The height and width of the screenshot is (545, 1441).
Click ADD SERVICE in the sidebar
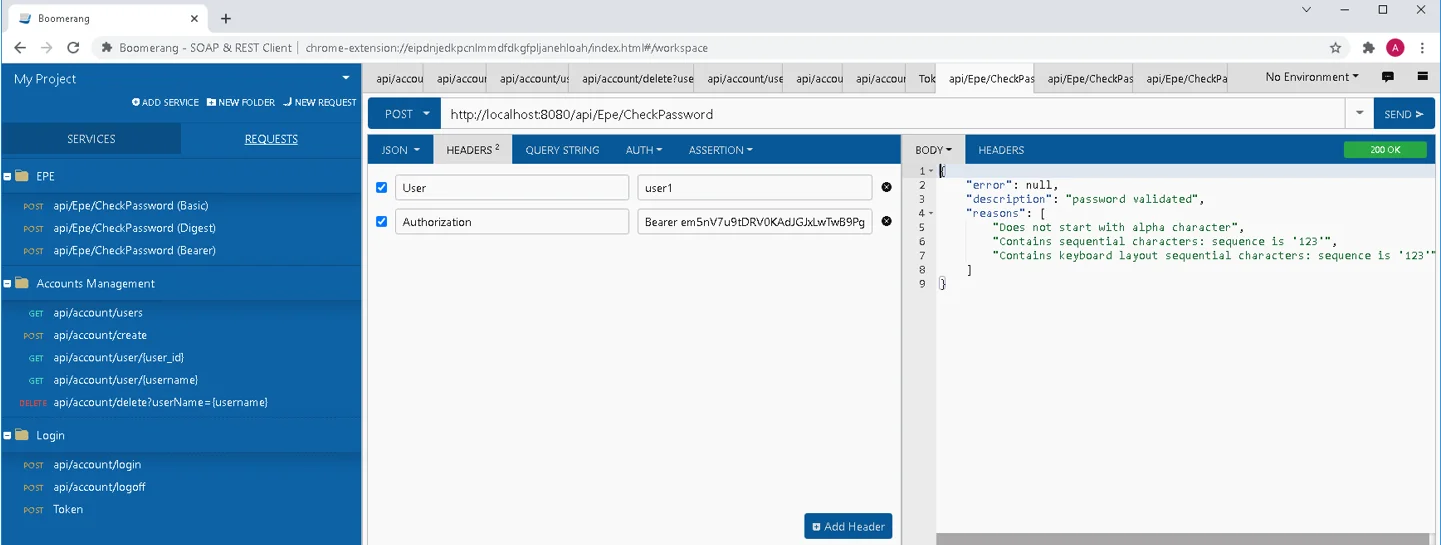click(x=165, y=102)
